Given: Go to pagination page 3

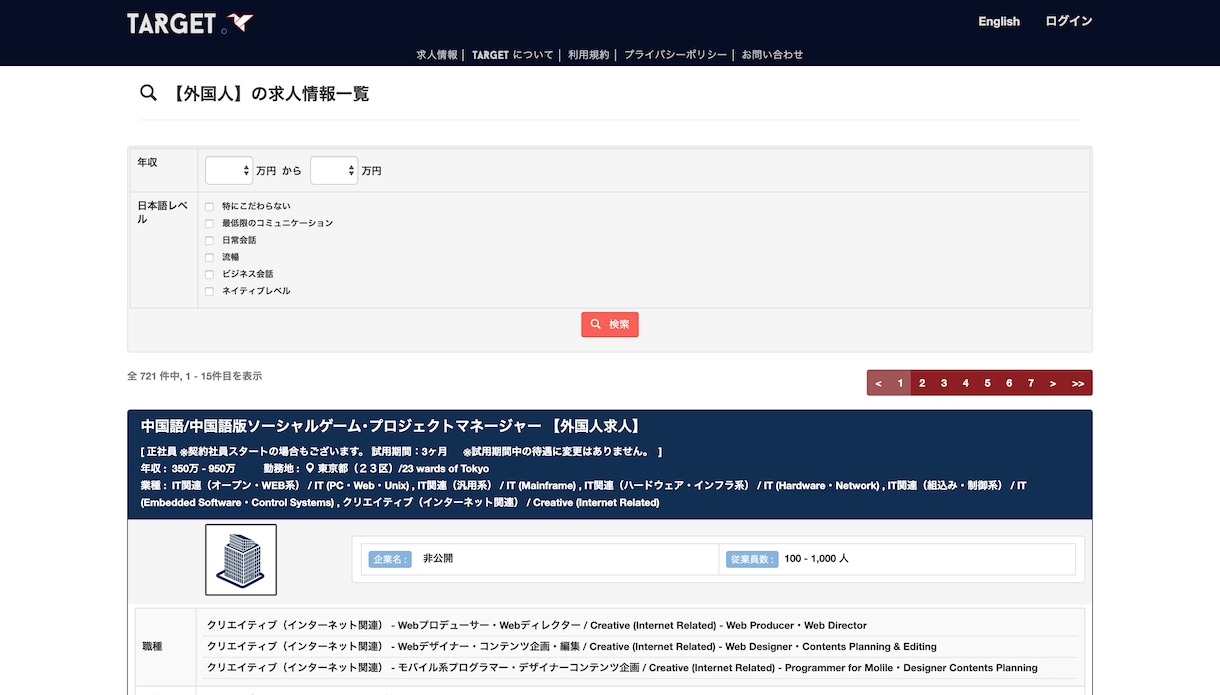Looking at the screenshot, I should point(944,383).
